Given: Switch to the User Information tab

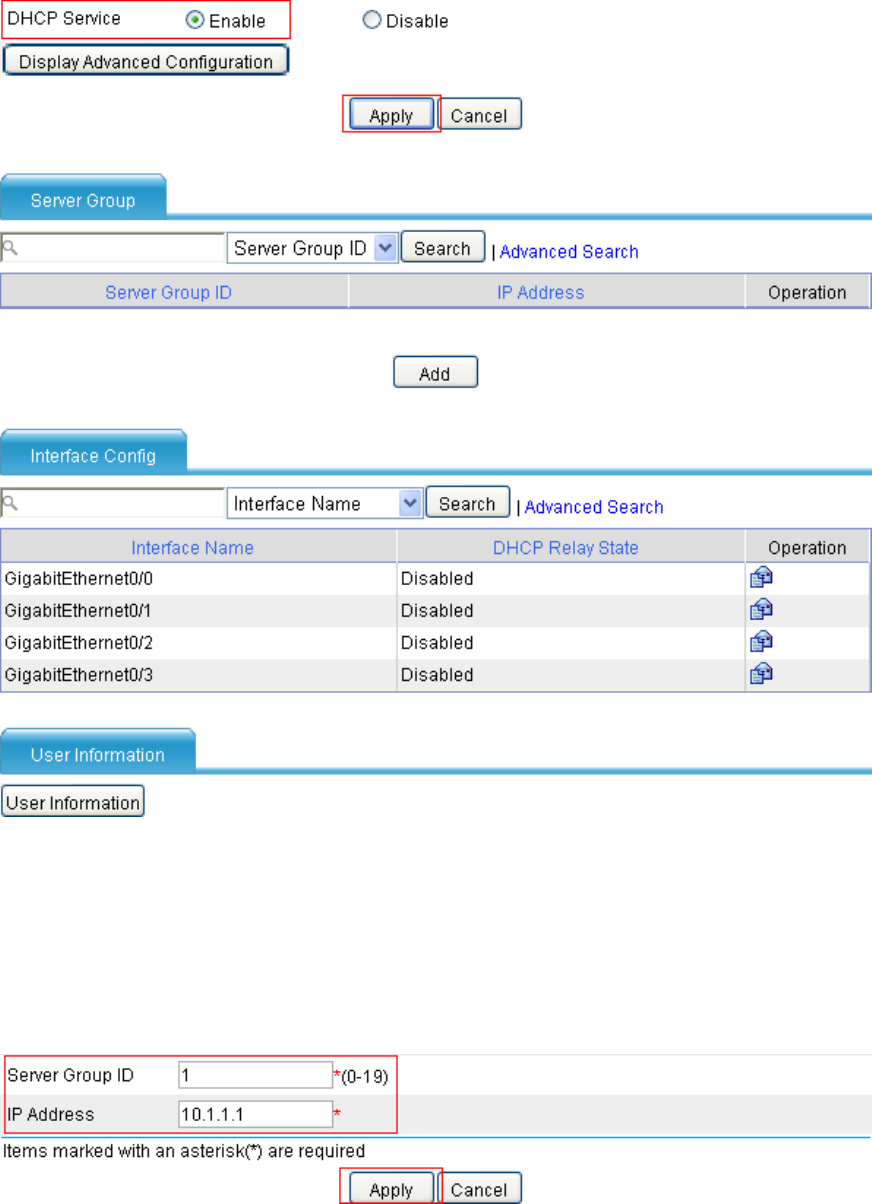Looking at the screenshot, I should pyautogui.click(x=97, y=755).
